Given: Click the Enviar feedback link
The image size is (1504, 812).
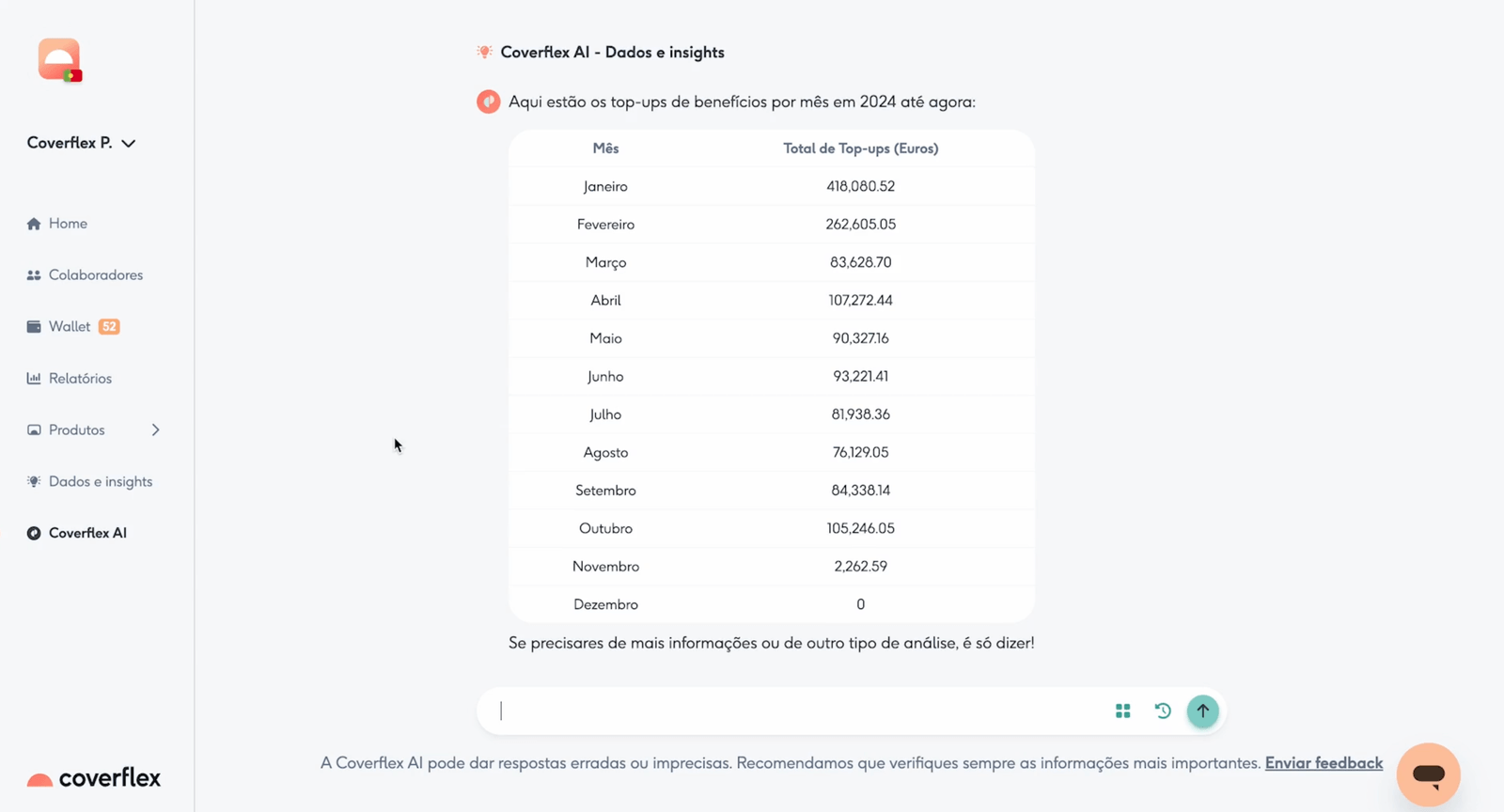Looking at the screenshot, I should [x=1324, y=762].
